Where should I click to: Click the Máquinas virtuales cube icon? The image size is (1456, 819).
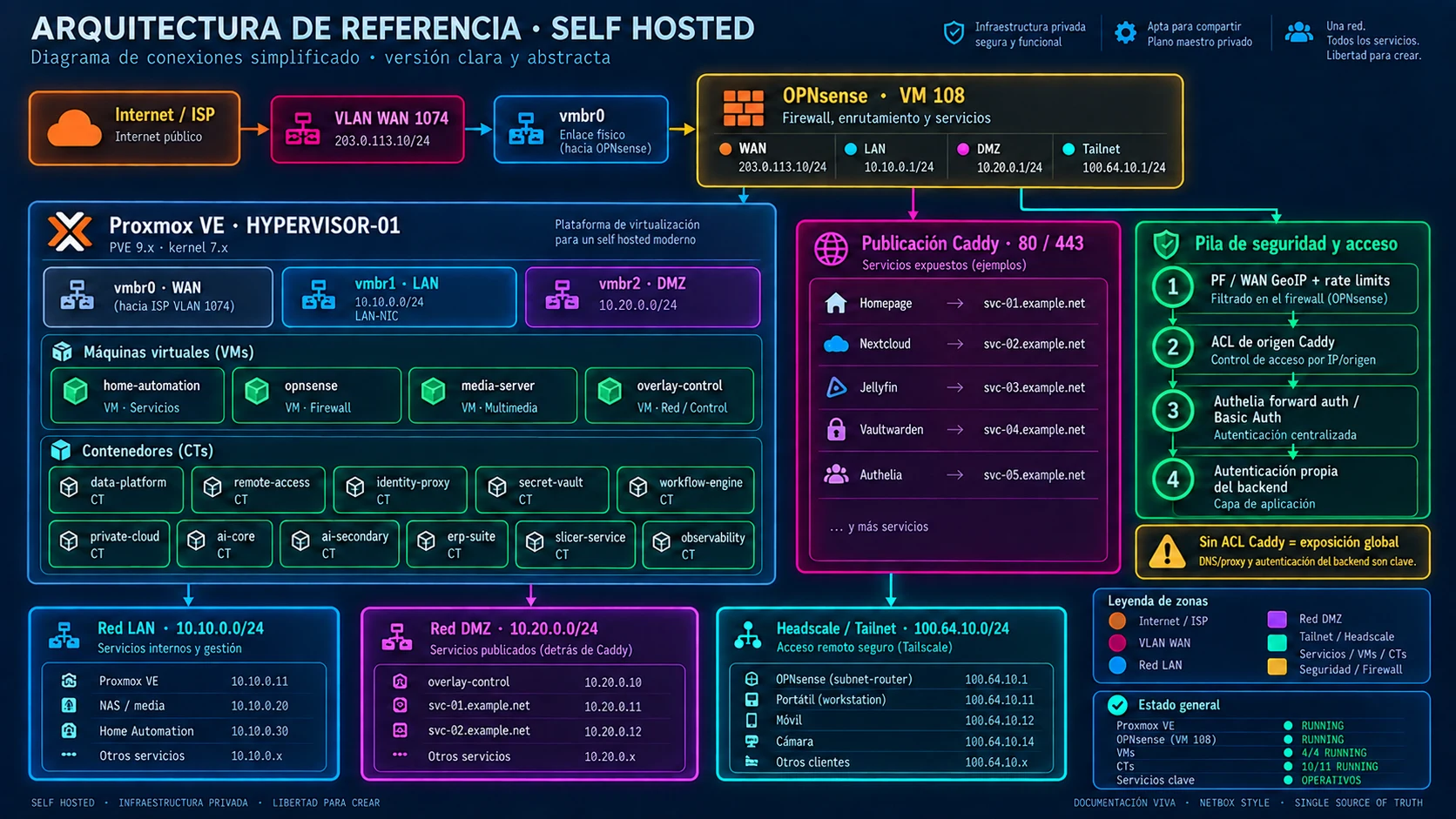(x=62, y=352)
